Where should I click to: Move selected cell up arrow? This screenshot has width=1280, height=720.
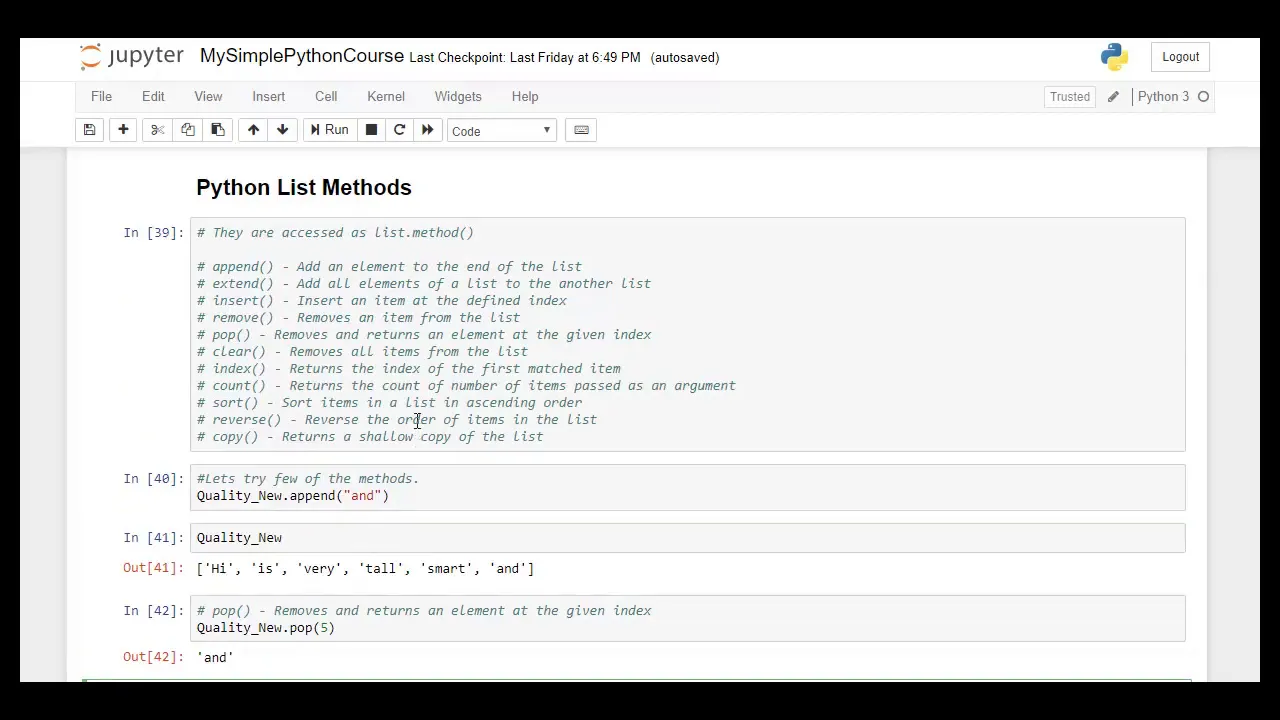coord(253,130)
